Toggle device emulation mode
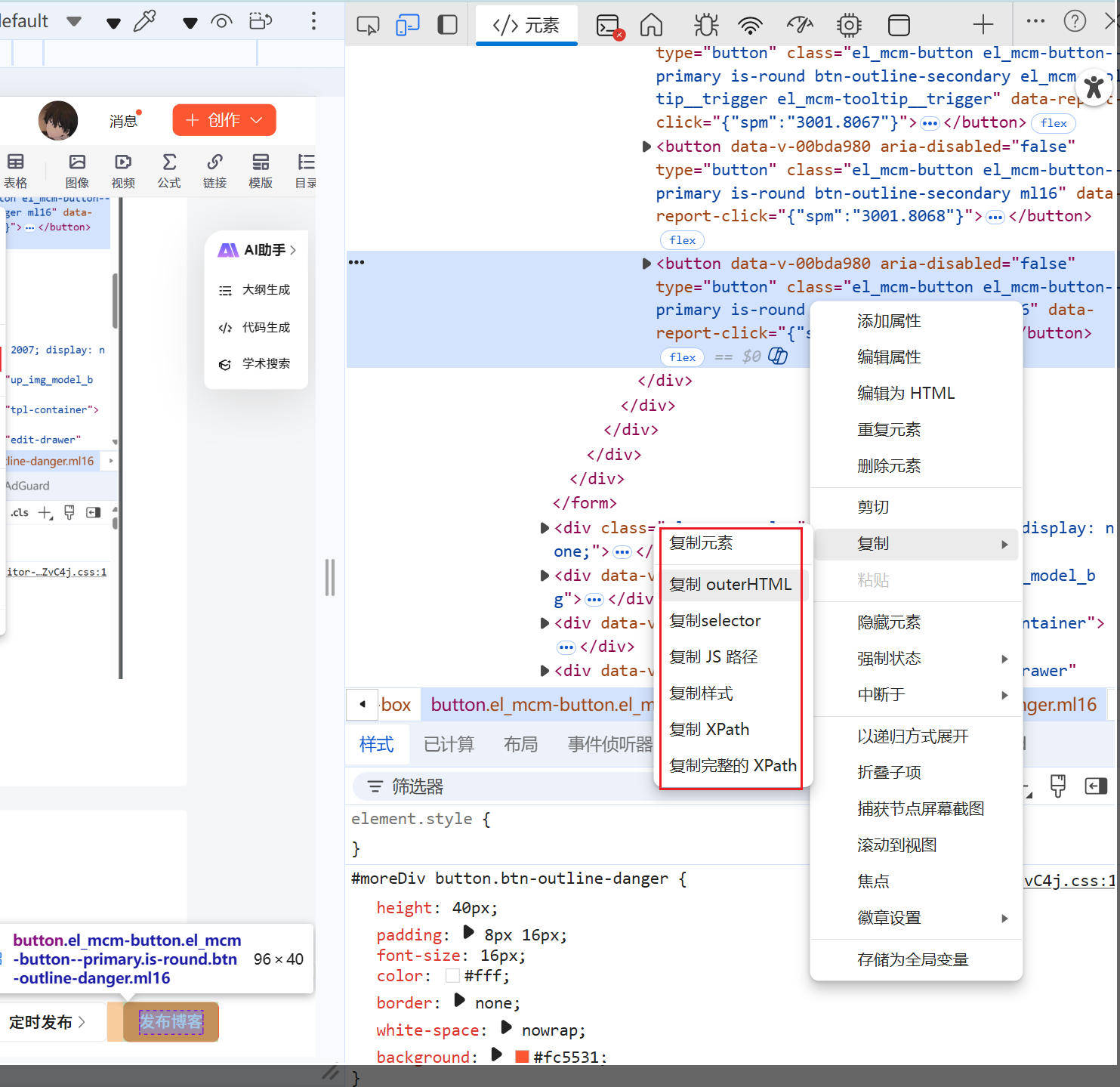1120x1087 pixels. (x=408, y=24)
